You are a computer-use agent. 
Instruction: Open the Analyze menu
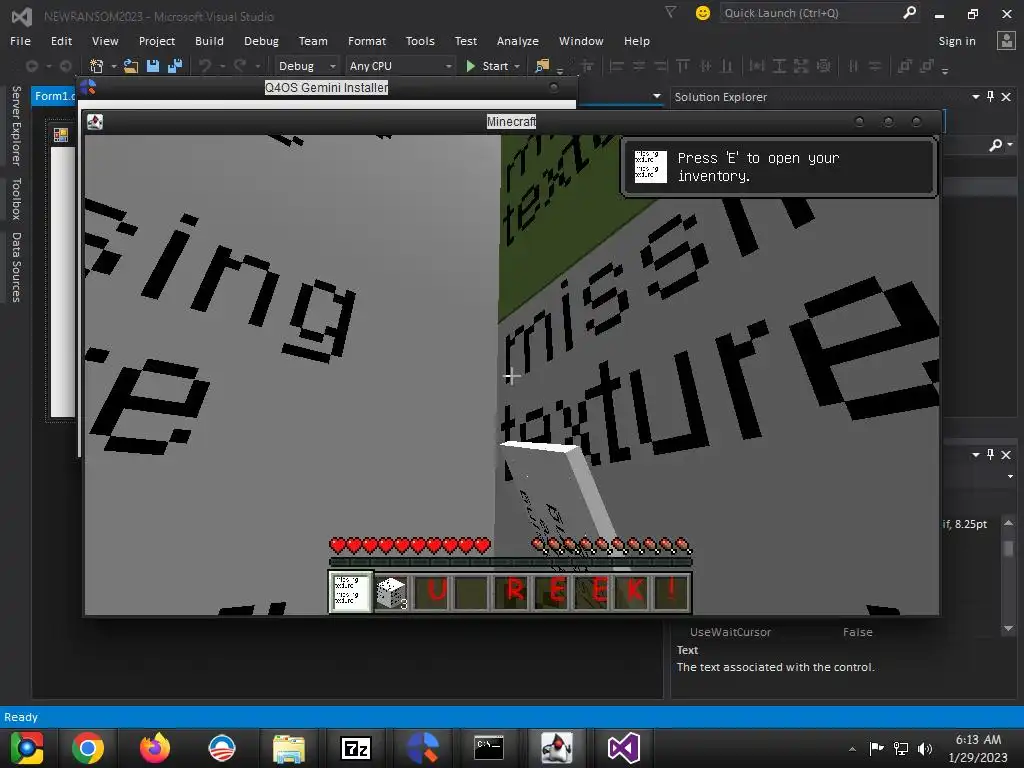pos(517,40)
